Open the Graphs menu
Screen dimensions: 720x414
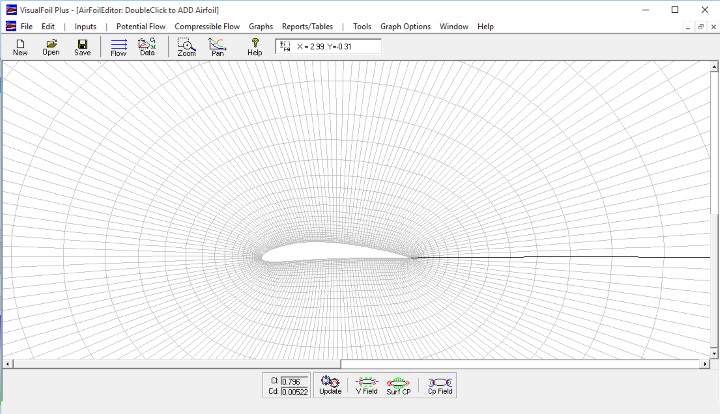tap(261, 26)
